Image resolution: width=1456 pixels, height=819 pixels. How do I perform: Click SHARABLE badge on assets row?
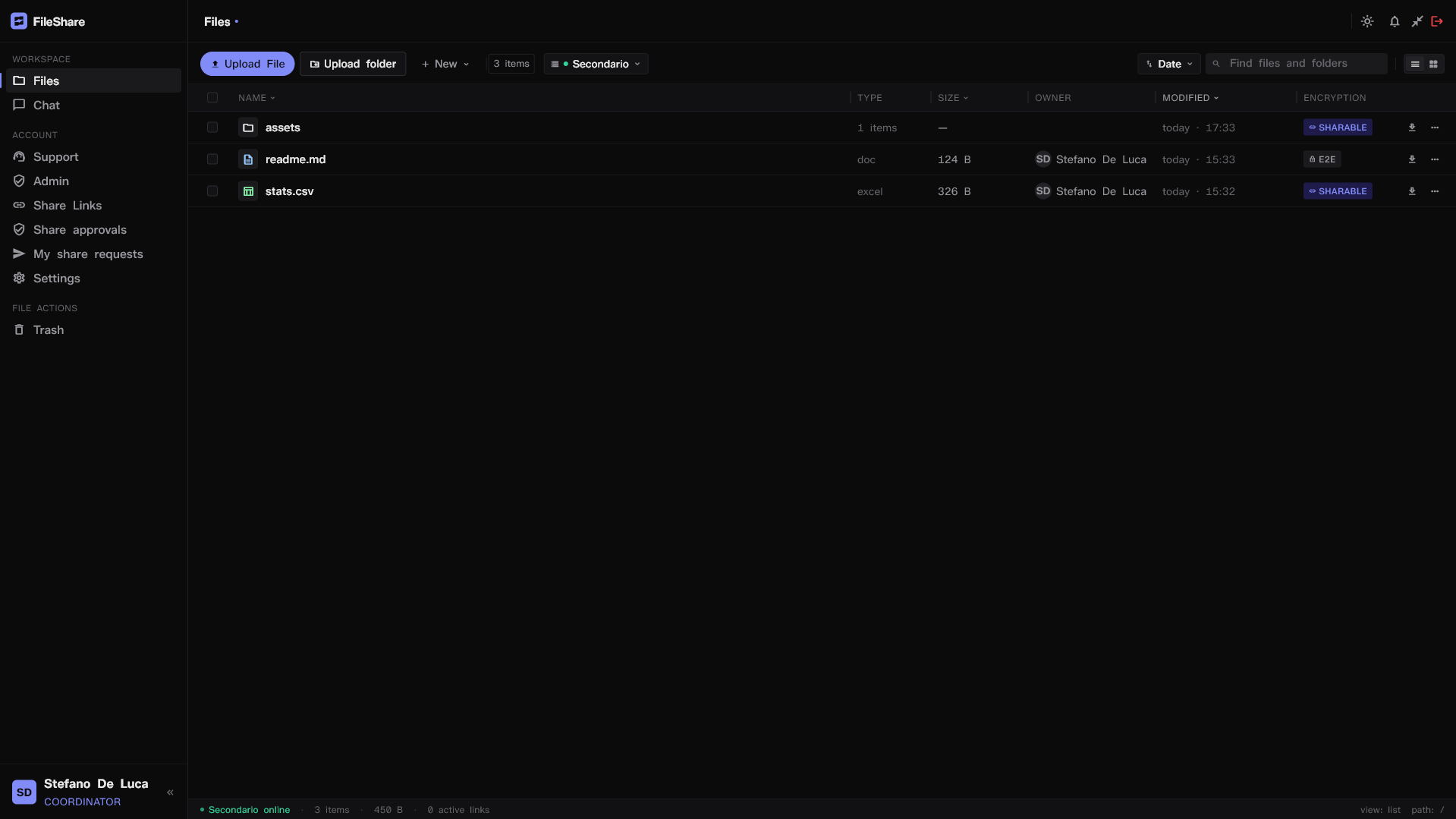1338,128
